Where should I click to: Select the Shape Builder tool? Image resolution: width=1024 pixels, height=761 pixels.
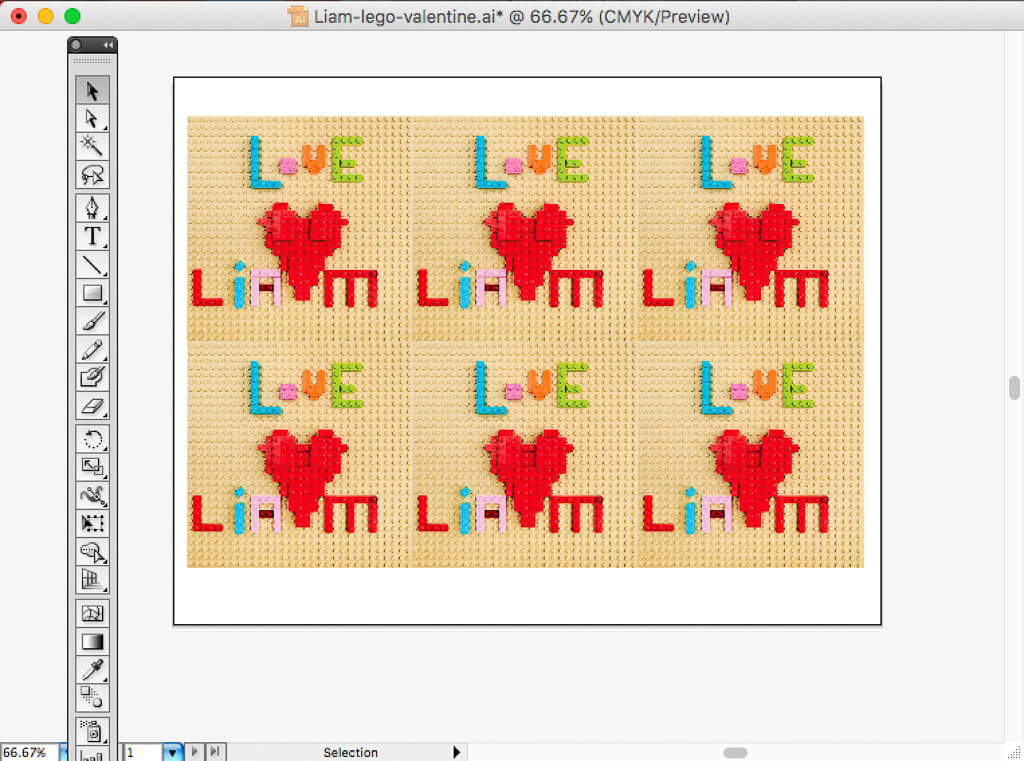click(92, 553)
